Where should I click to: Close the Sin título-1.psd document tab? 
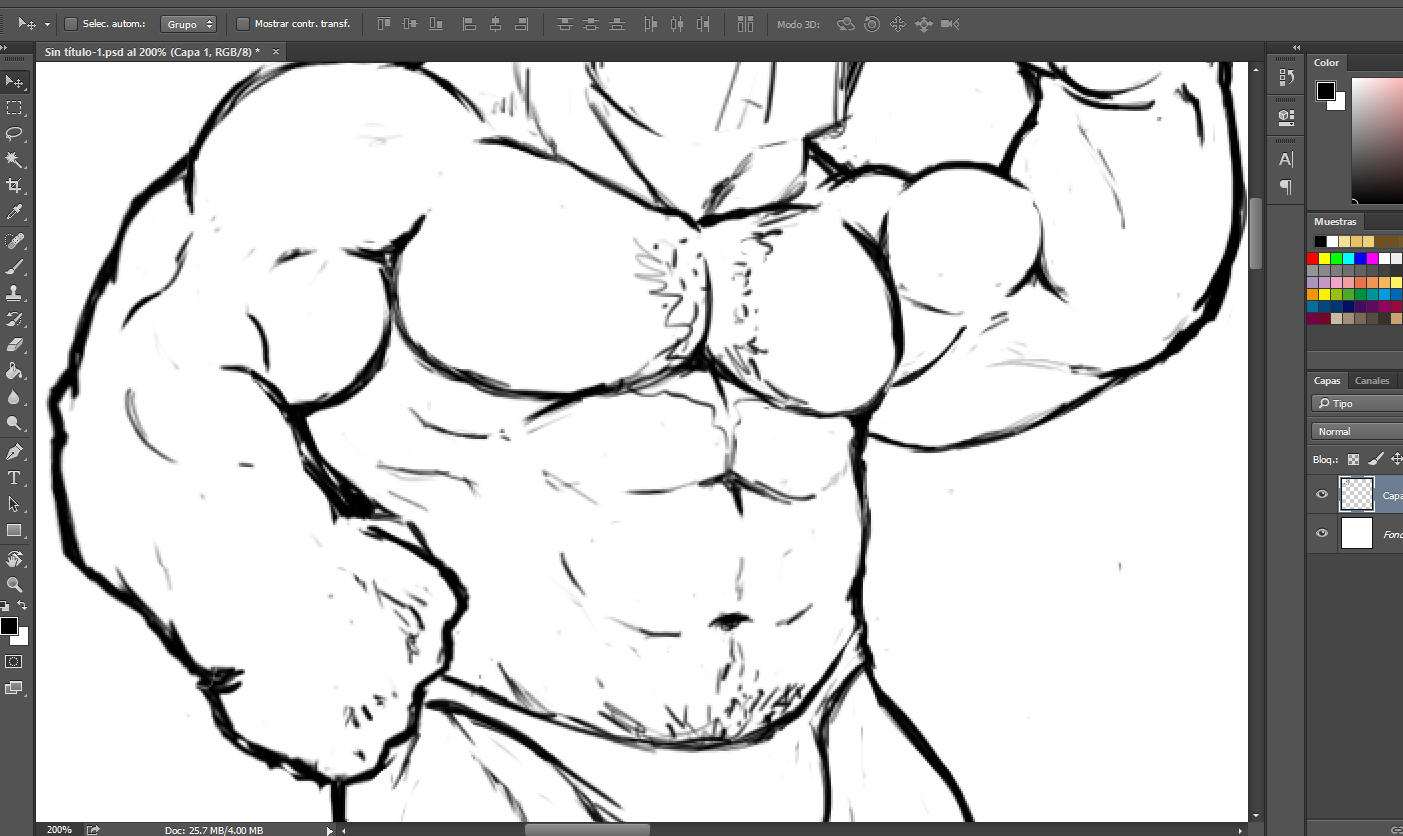pyautogui.click(x=276, y=51)
